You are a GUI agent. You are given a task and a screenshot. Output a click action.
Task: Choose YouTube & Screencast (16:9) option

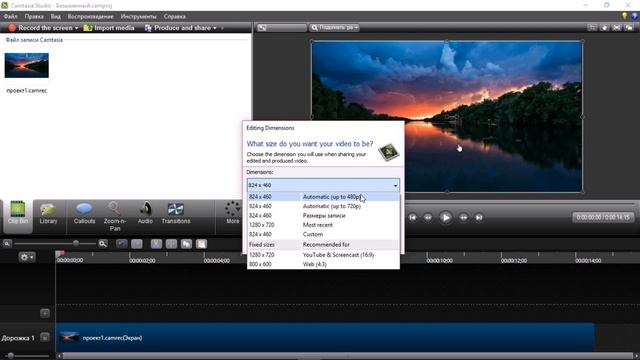pyautogui.click(x=323, y=255)
